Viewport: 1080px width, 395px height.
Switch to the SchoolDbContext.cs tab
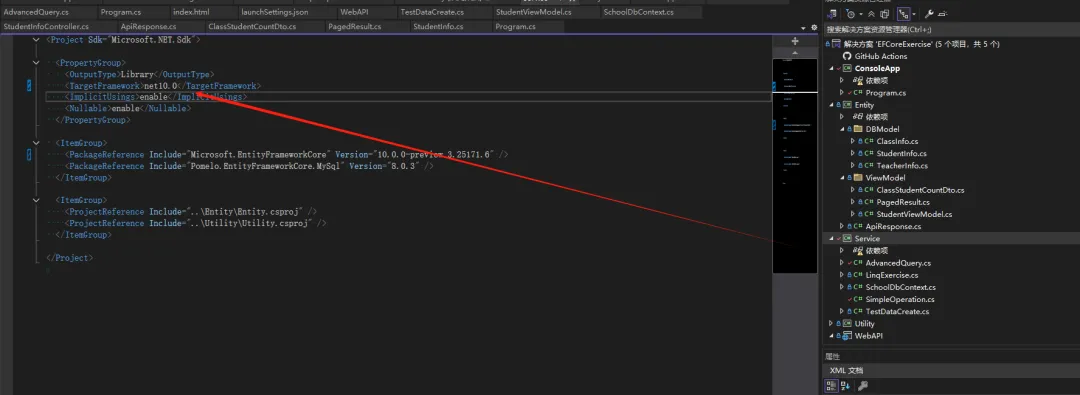click(638, 12)
